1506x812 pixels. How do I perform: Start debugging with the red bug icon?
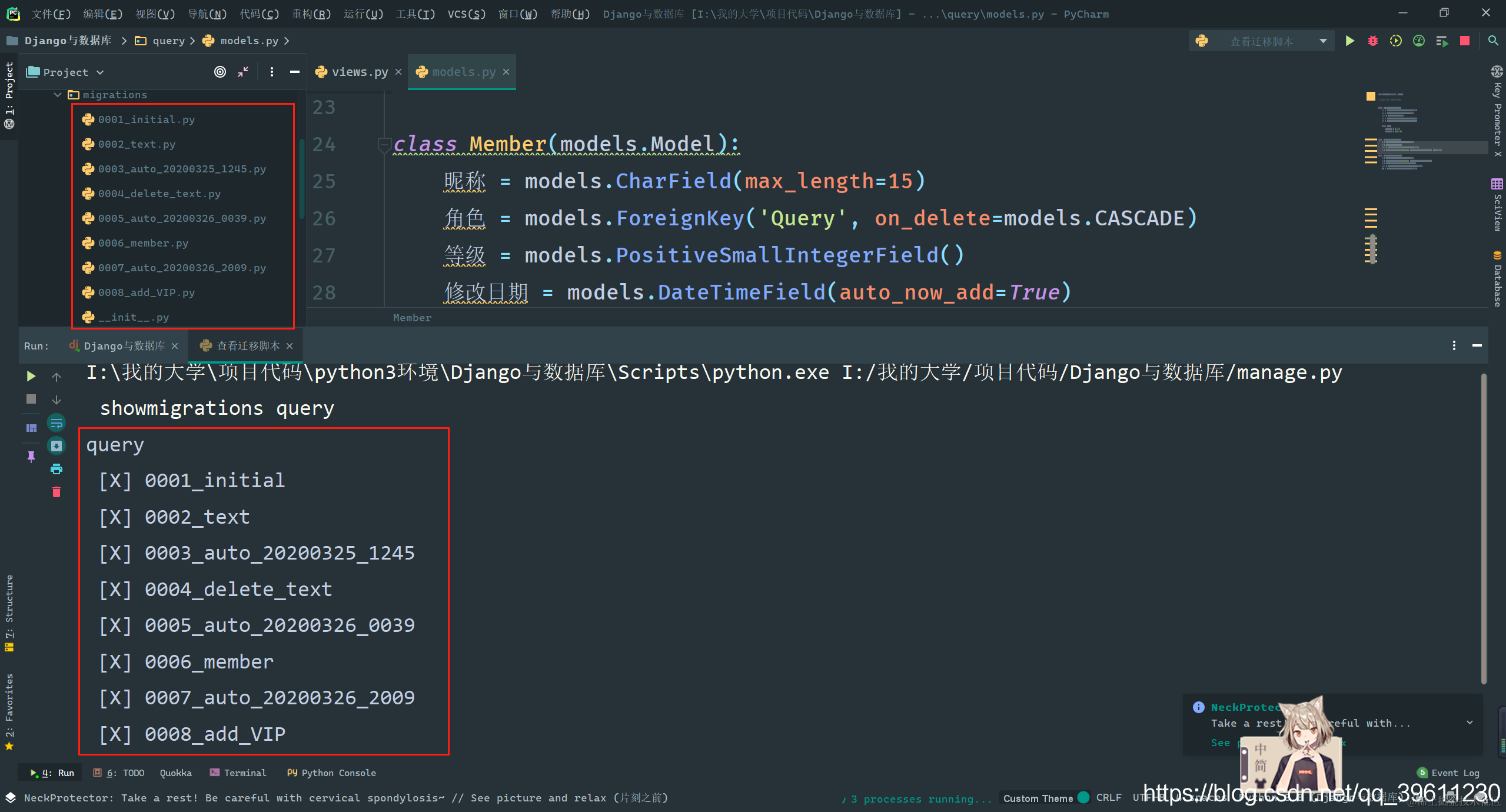[x=1373, y=41]
